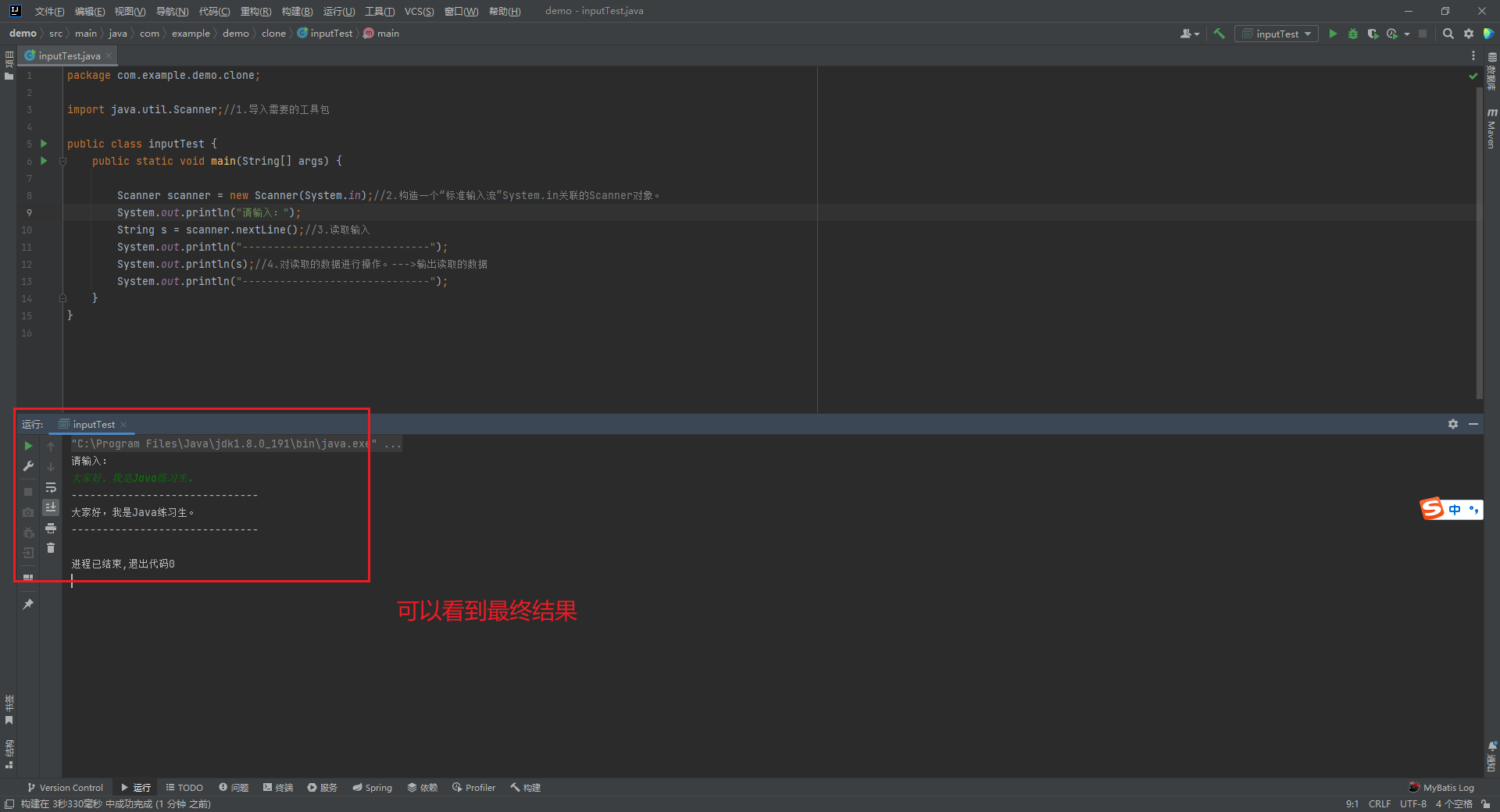Open the Spring tool window
The image size is (1500, 812).
coord(372,787)
